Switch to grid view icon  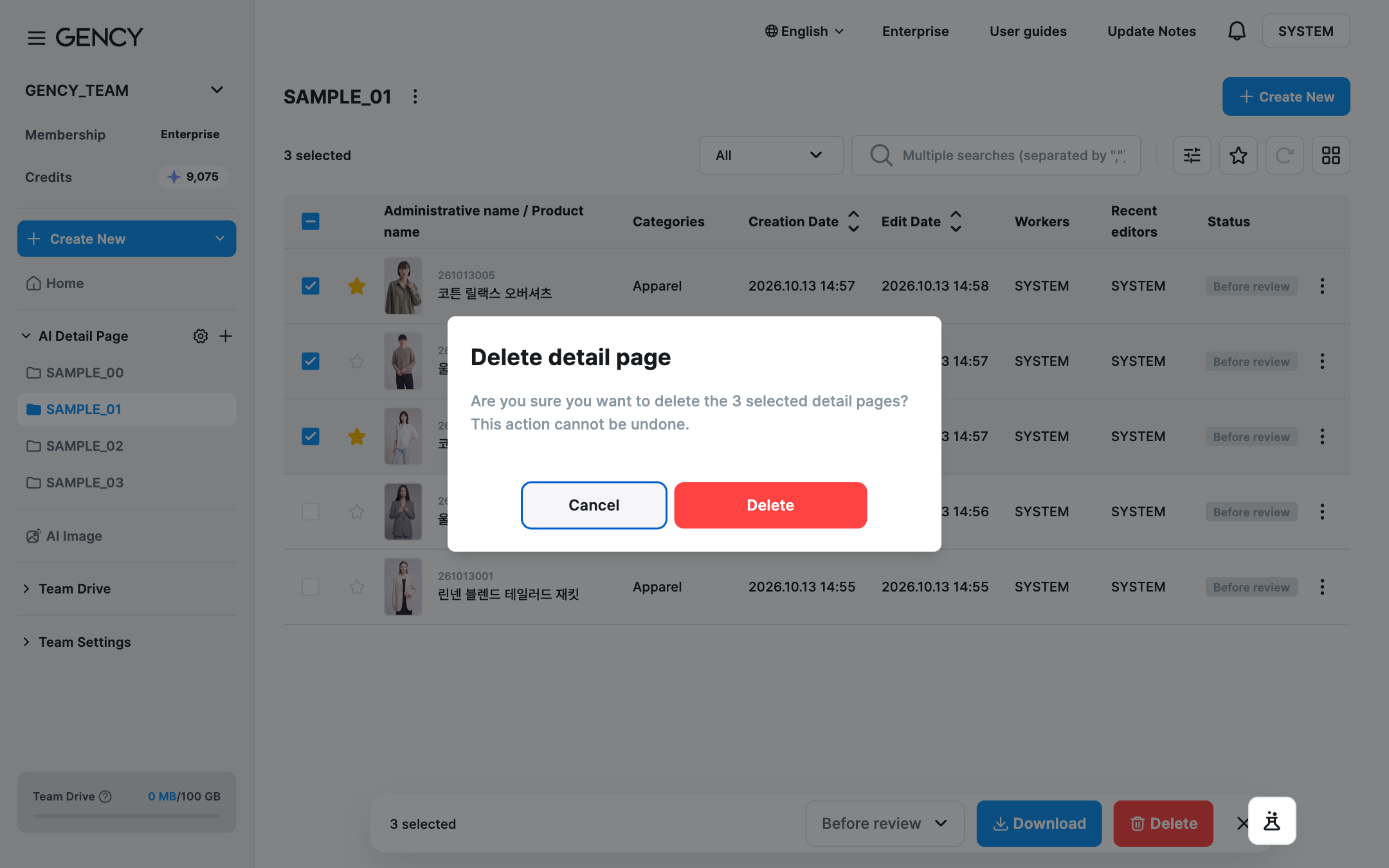coord(1331,155)
